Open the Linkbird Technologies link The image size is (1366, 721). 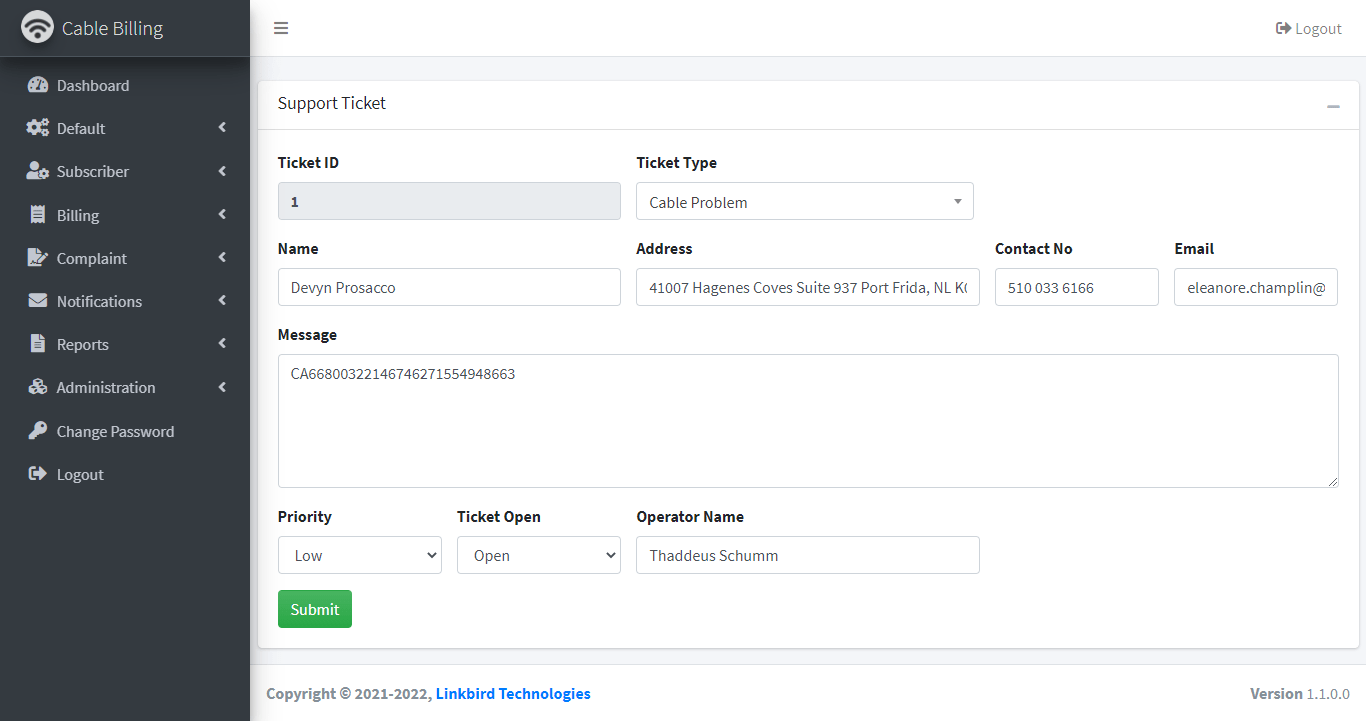pyautogui.click(x=513, y=693)
